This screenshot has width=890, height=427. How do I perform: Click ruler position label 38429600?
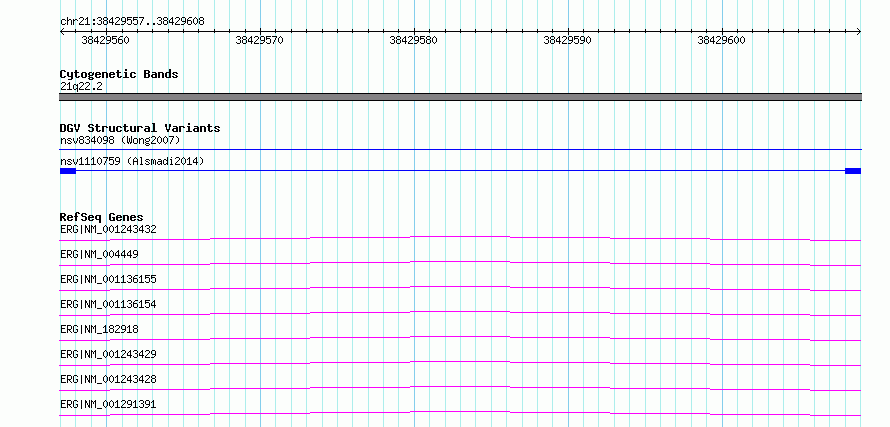pos(721,40)
